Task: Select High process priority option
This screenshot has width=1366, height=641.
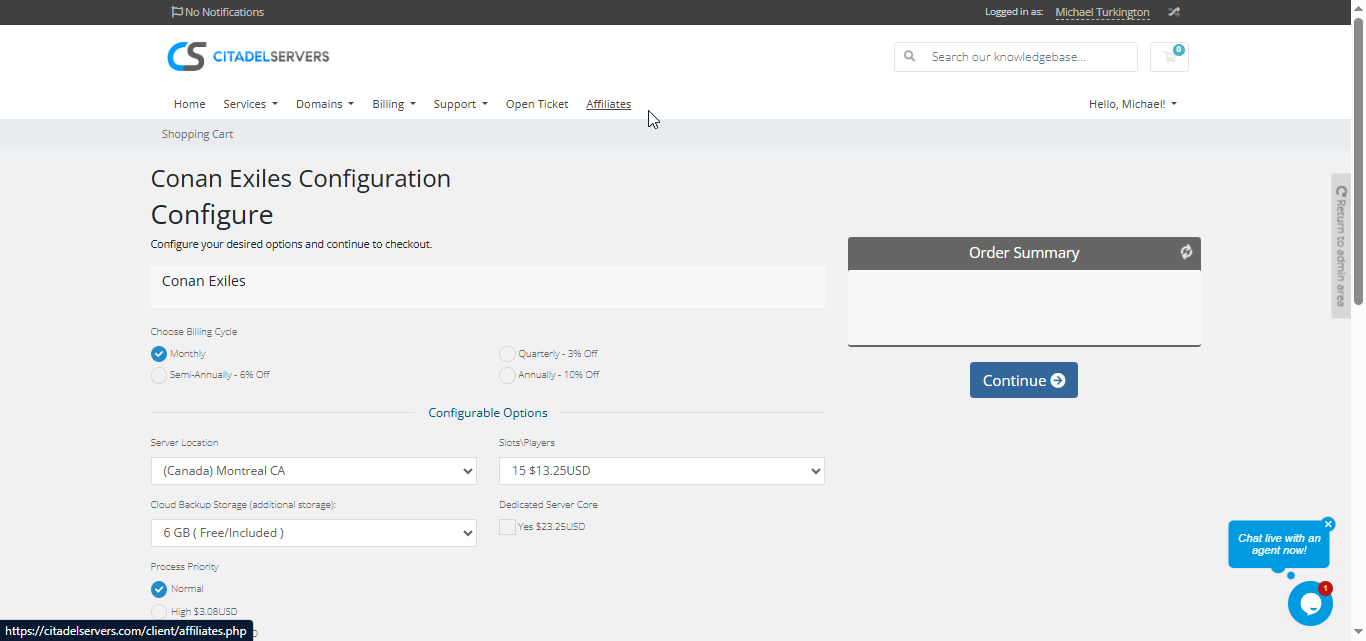Action: 159,611
